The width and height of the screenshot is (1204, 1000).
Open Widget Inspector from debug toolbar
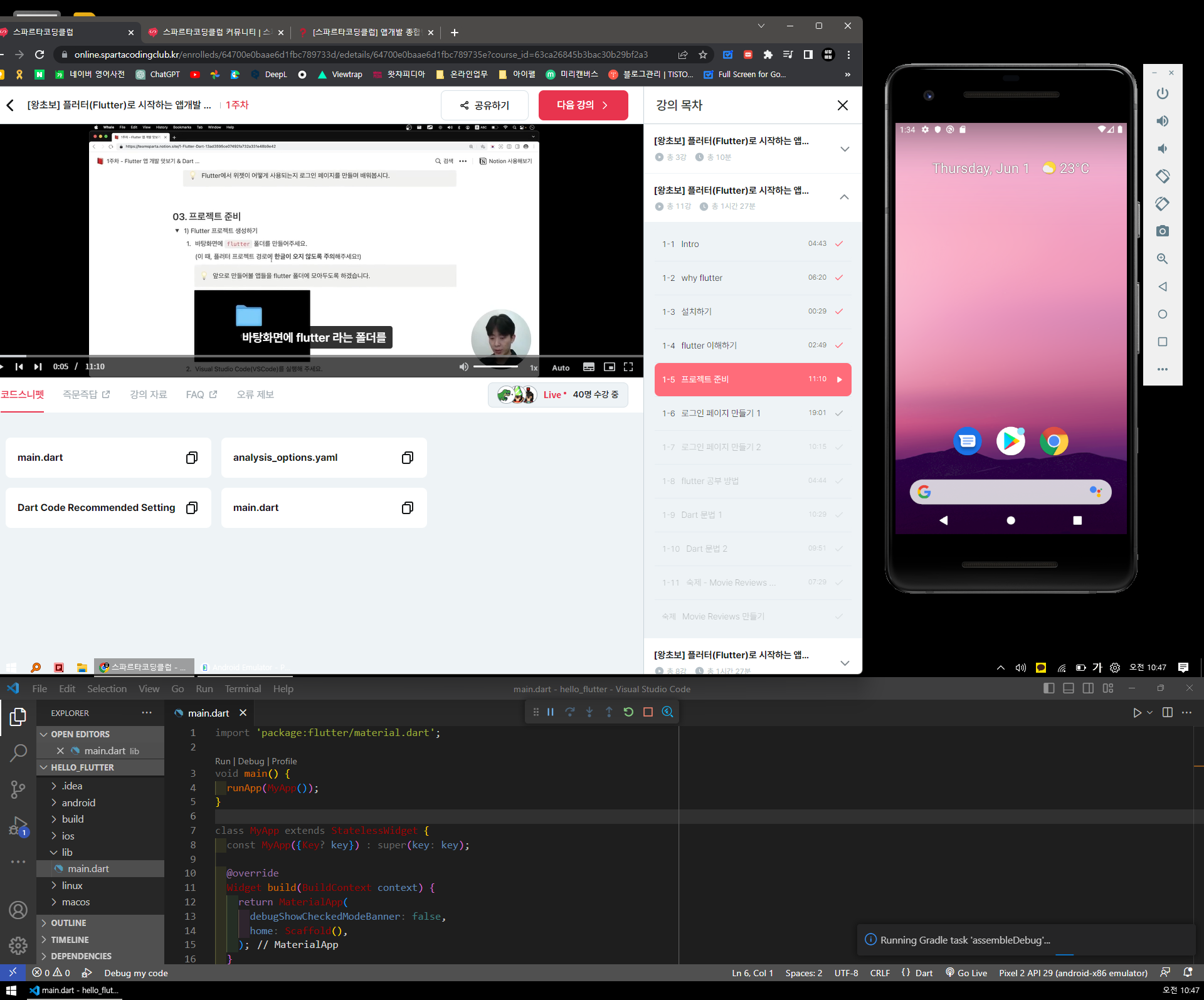tap(668, 712)
